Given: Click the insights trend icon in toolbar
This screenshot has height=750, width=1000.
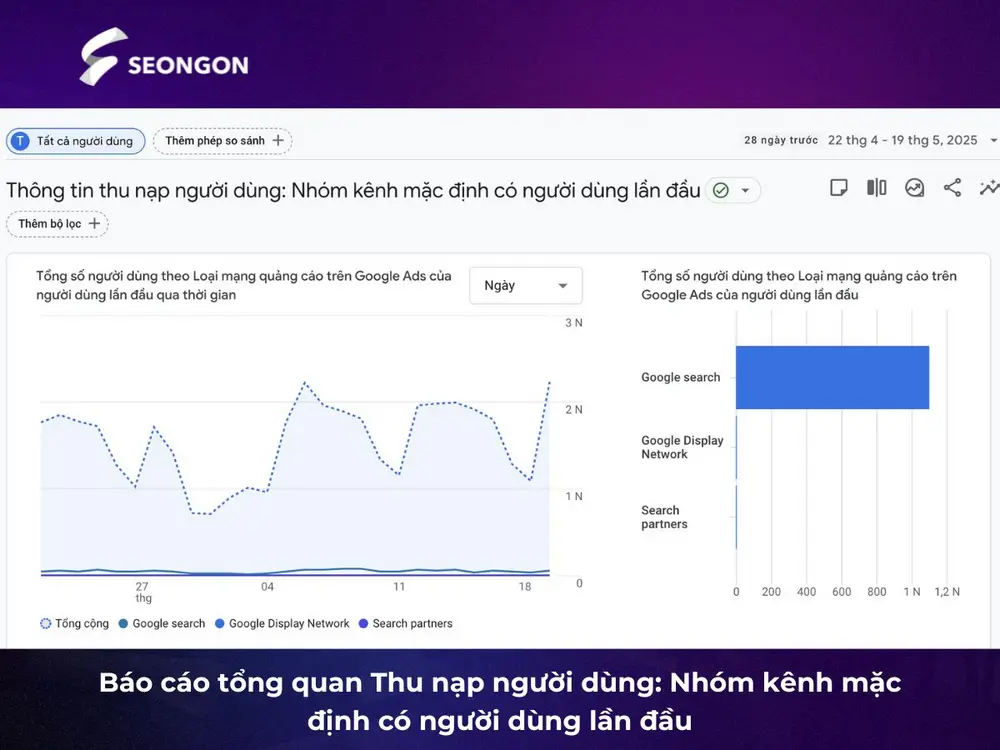Looking at the screenshot, I should 915,188.
